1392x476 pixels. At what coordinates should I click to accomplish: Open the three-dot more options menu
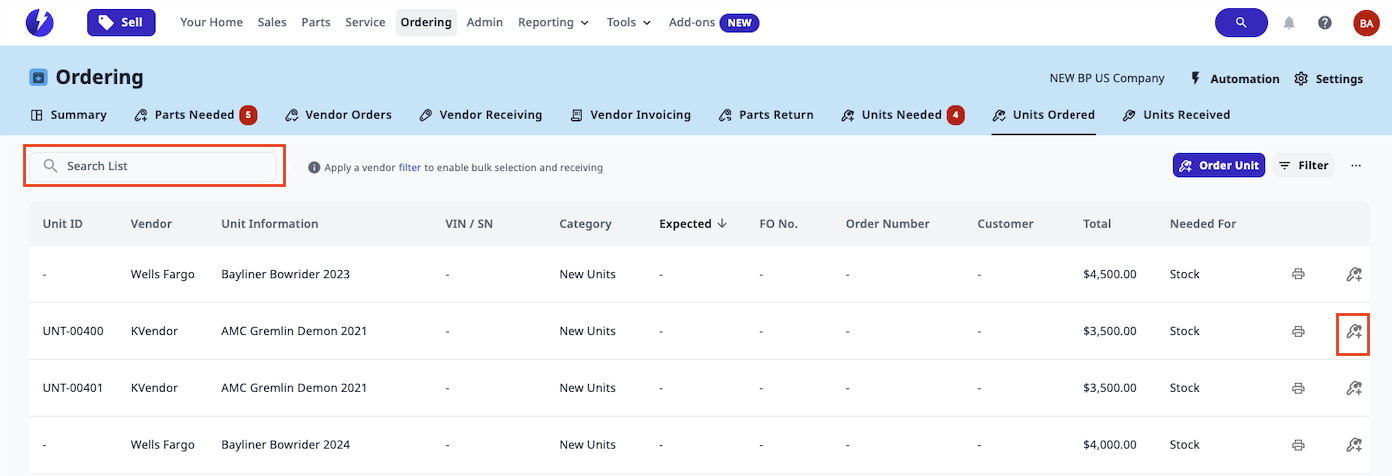[x=1356, y=166]
